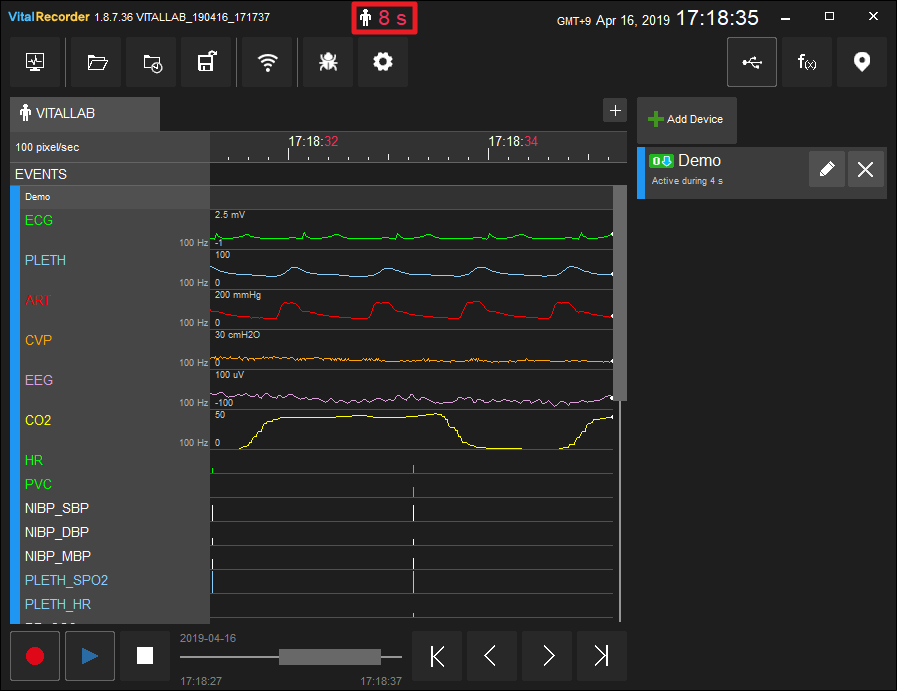Jump to the end of recording

pyautogui.click(x=601, y=656)
